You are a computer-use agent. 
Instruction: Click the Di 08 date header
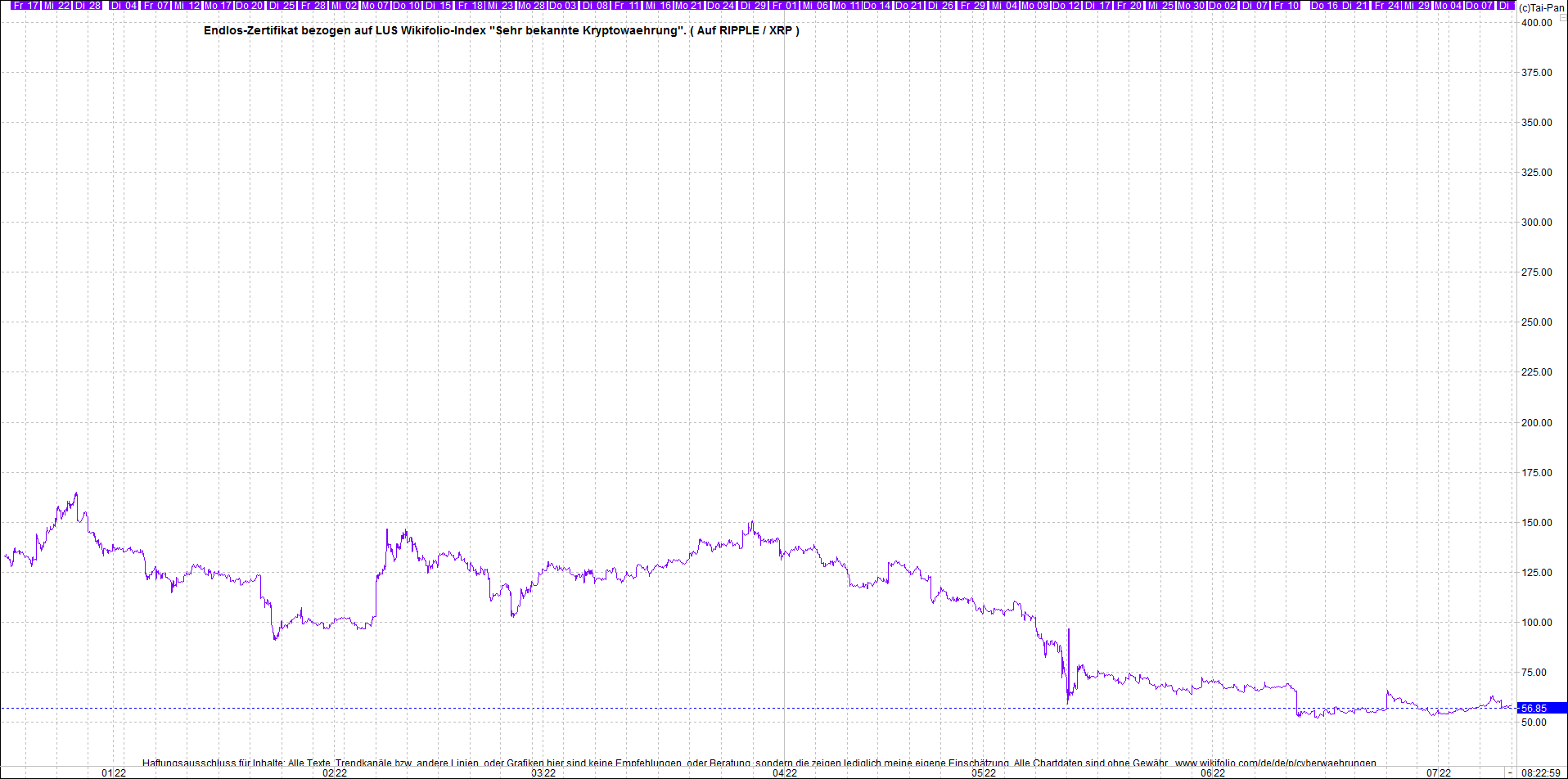pos(595,5)
